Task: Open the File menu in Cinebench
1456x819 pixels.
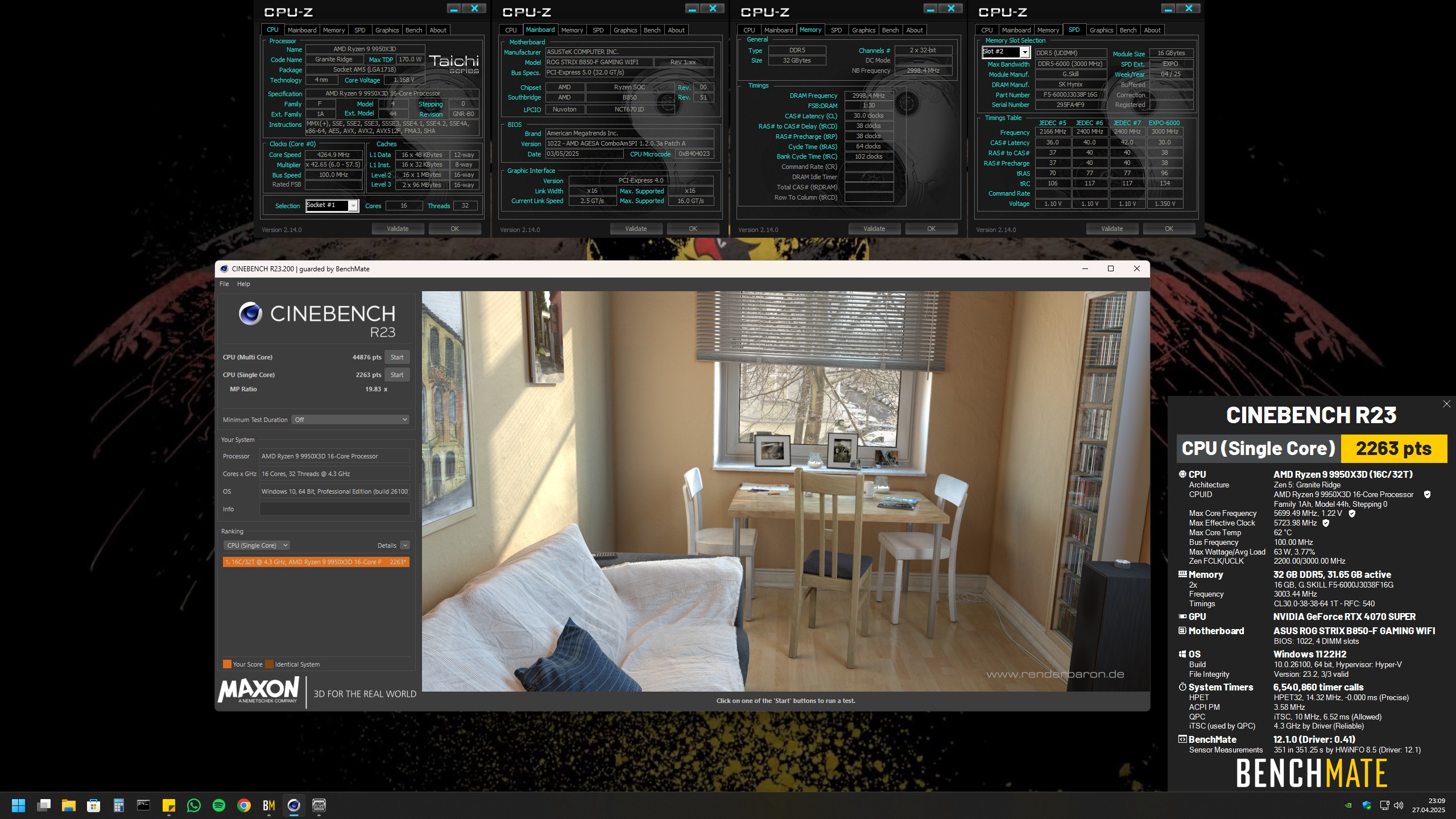Action: pyautogui.click(x=224, y=284)
